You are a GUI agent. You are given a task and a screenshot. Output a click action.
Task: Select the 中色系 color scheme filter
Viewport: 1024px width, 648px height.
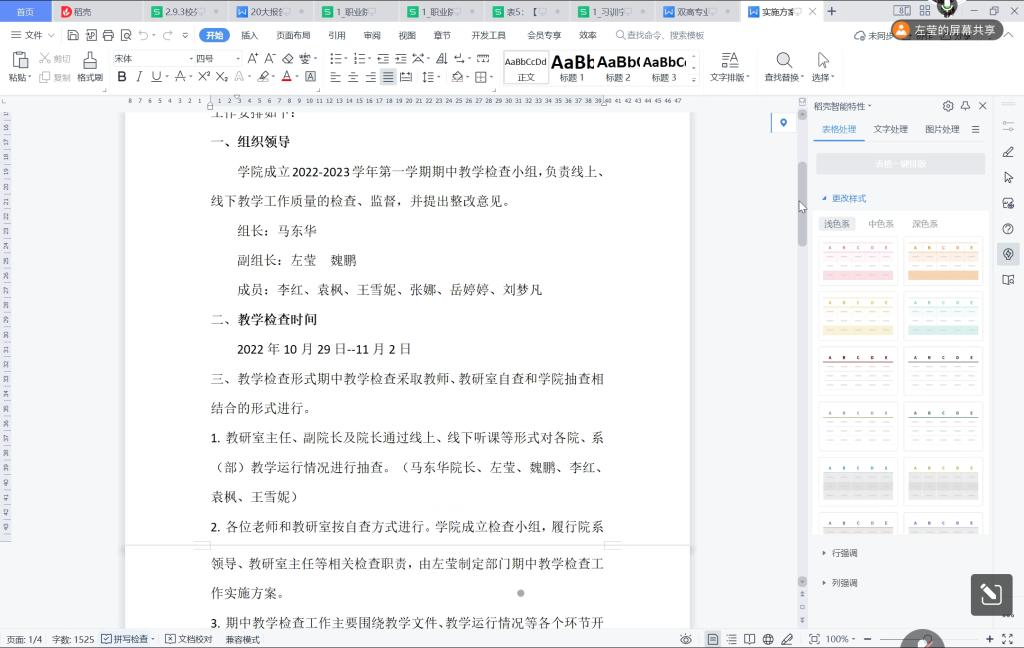[x=881, y=224]
